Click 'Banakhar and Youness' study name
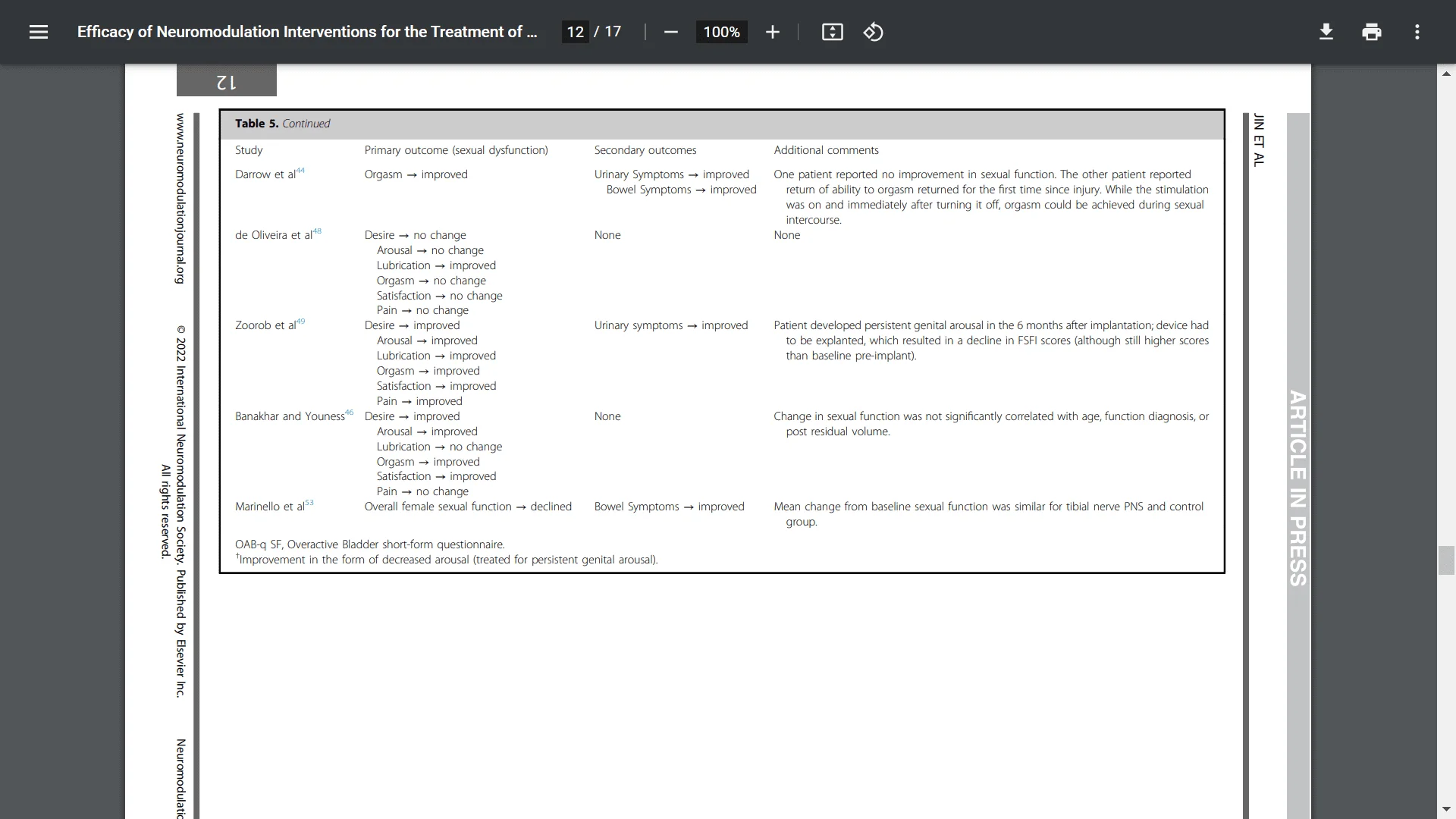 click(x=290, y=416)
